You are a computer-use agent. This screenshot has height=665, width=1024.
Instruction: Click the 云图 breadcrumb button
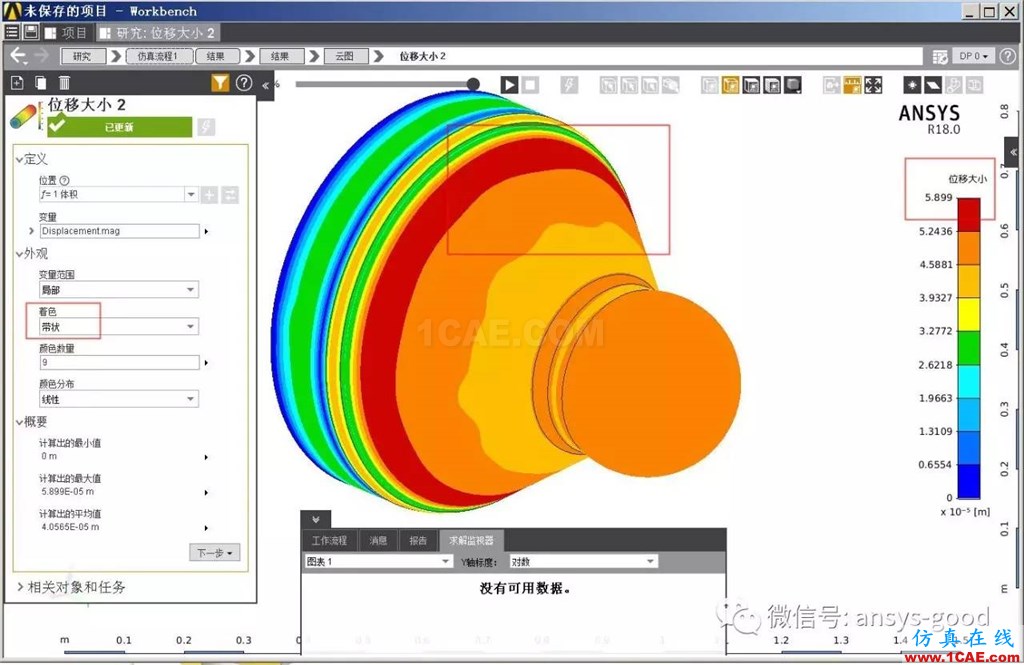tap(345, 56)
